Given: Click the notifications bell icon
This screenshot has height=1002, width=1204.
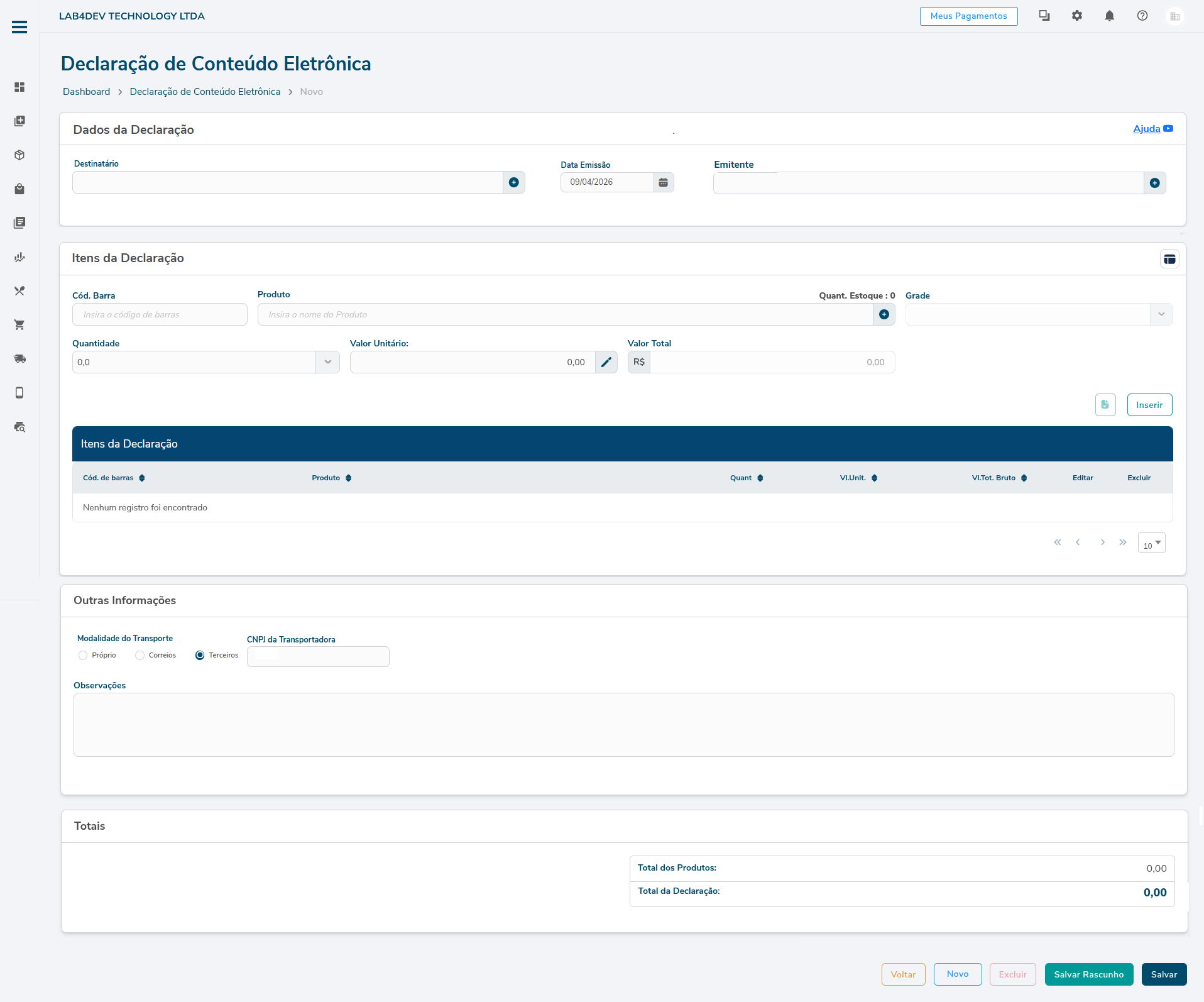Looking at the screenshot, I should click(x=1109, y=16).
